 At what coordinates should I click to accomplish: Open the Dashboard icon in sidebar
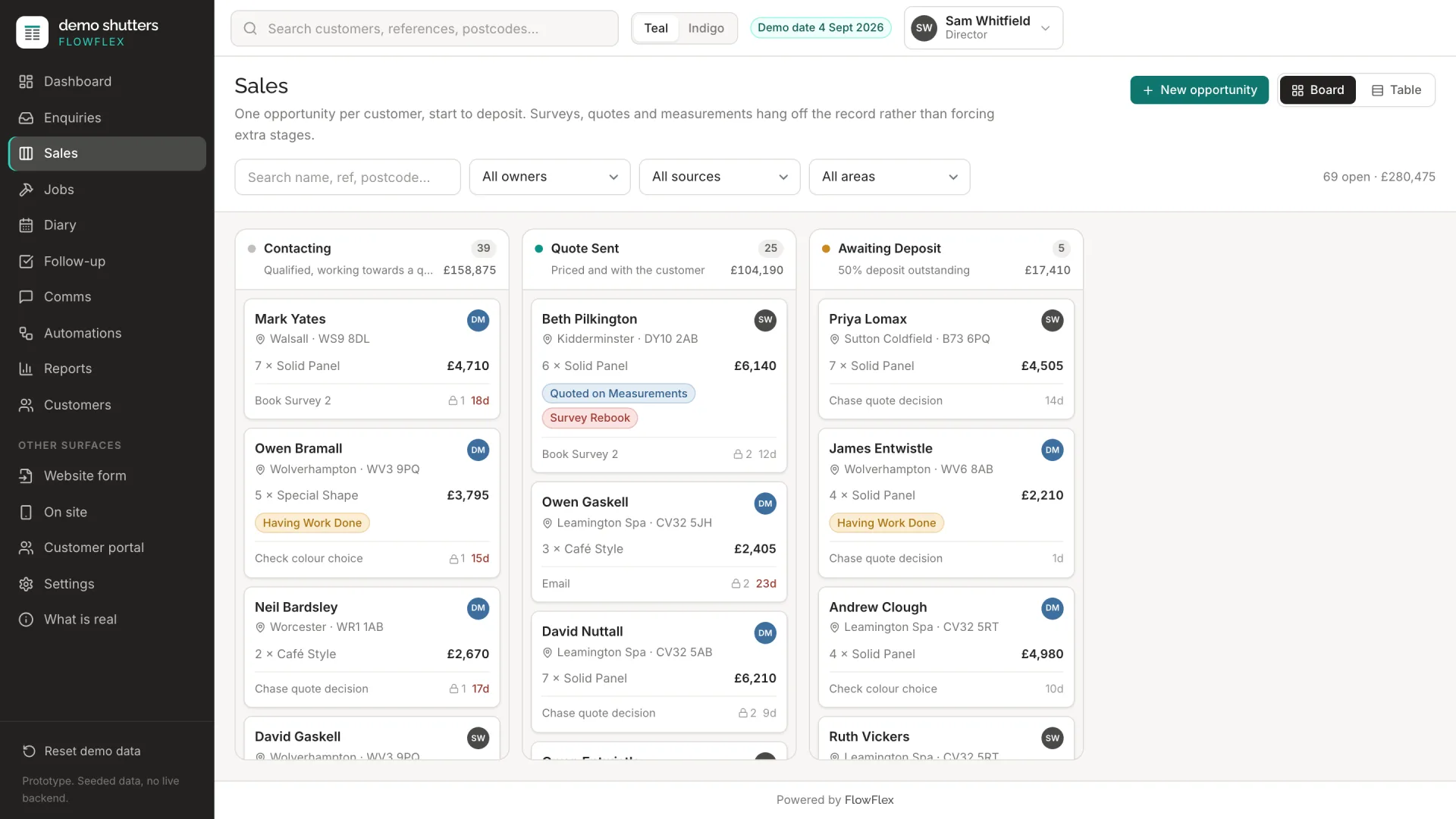[x=26, y=82]
